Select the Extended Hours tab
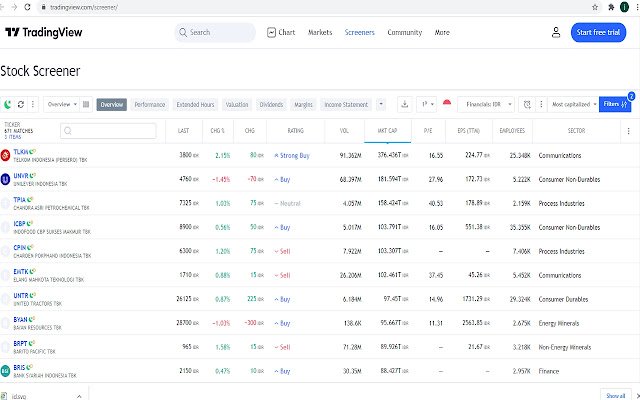Image resolution: width=640 pixels, height=400 pixels. click(x=196, y=104)
